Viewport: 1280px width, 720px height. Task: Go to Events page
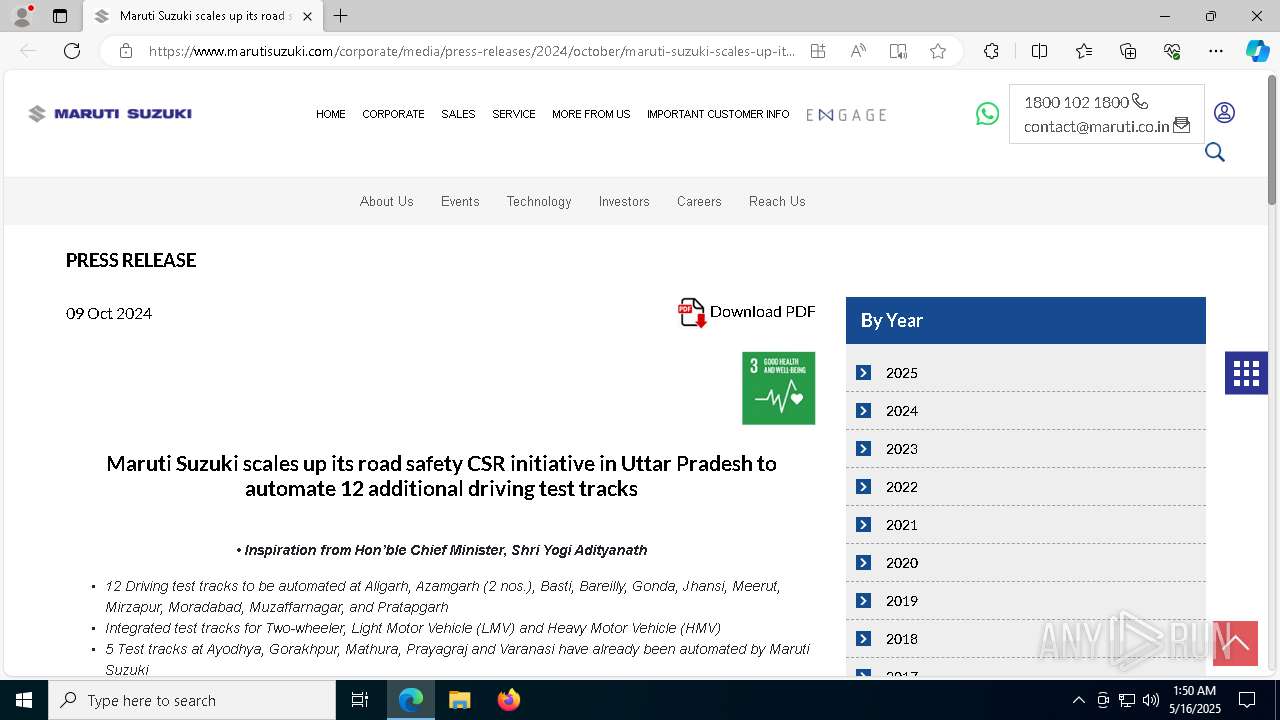[x=460, y=201]
